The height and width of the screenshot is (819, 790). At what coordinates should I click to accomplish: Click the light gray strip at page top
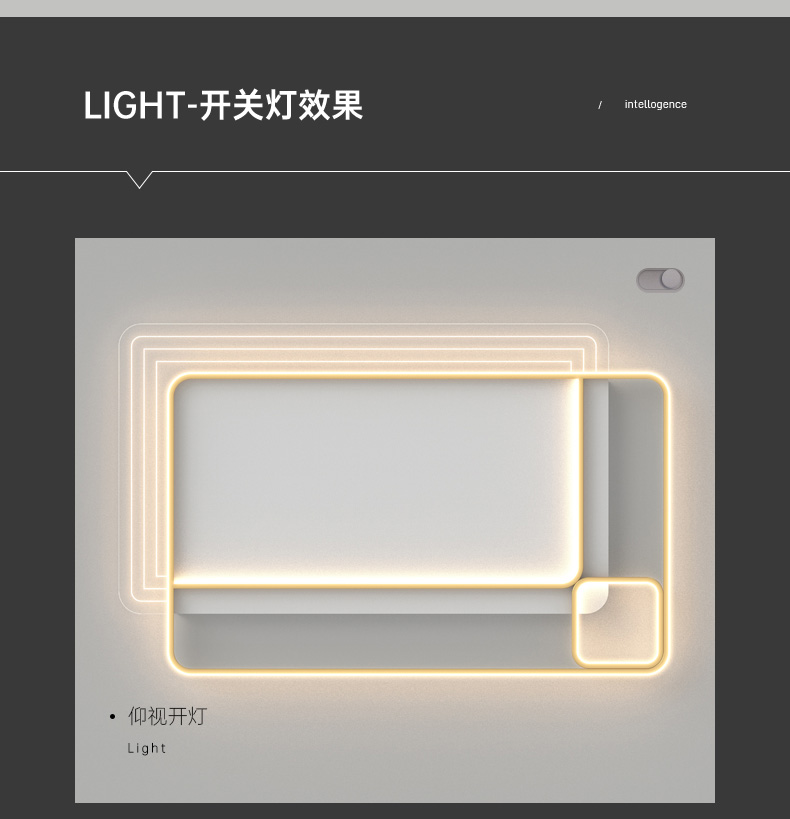point(395,8)
